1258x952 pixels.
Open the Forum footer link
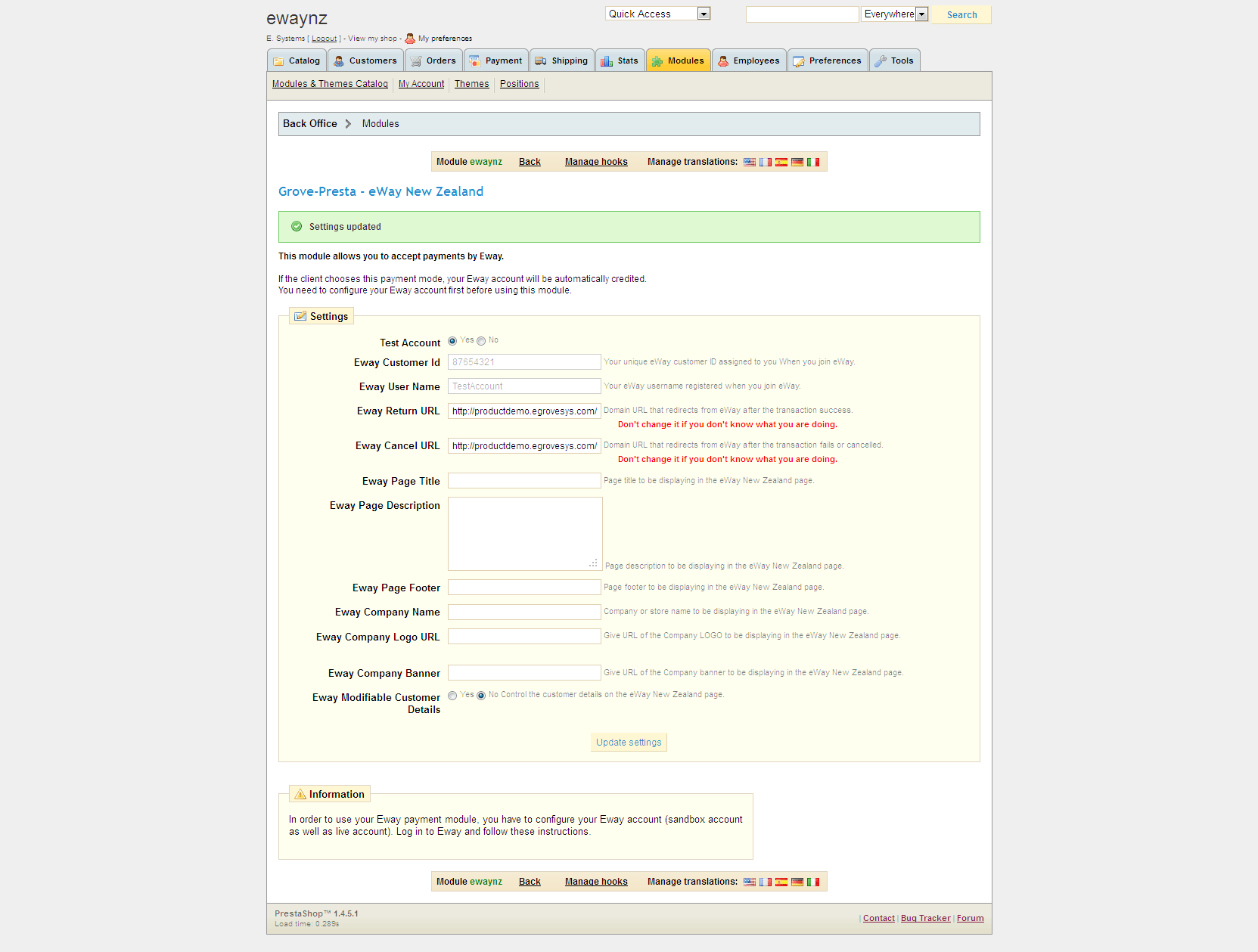coord(971,918)
